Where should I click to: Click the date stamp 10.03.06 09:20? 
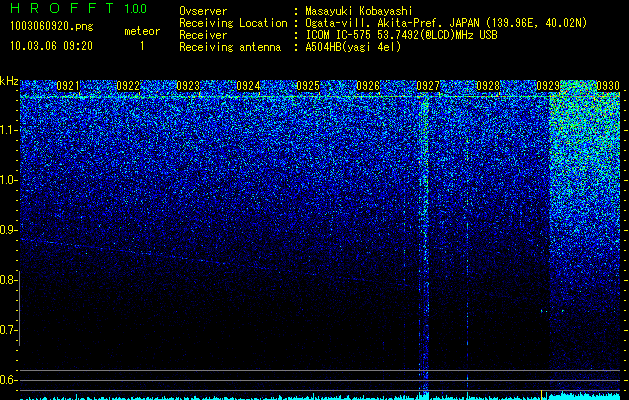(51, 45)
